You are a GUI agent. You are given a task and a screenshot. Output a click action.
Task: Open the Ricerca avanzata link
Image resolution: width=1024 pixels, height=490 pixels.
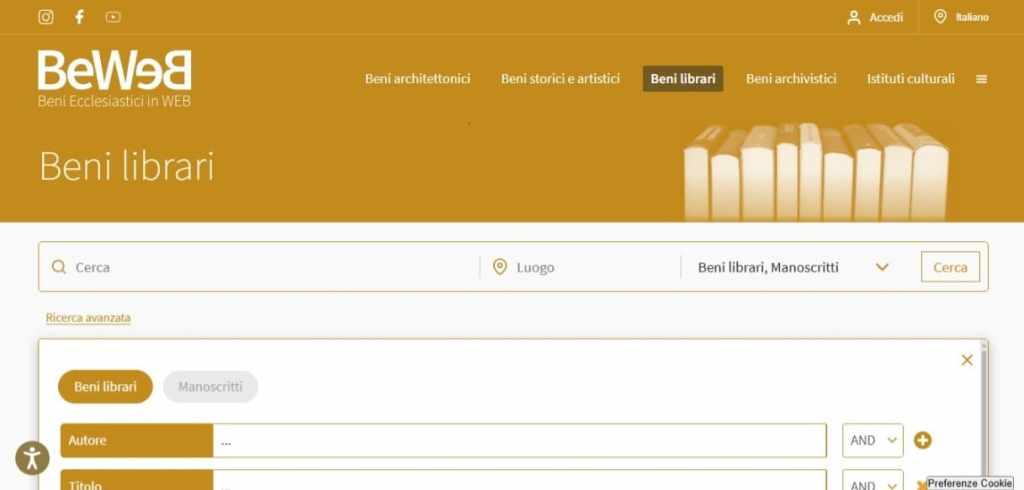[88, 318]
